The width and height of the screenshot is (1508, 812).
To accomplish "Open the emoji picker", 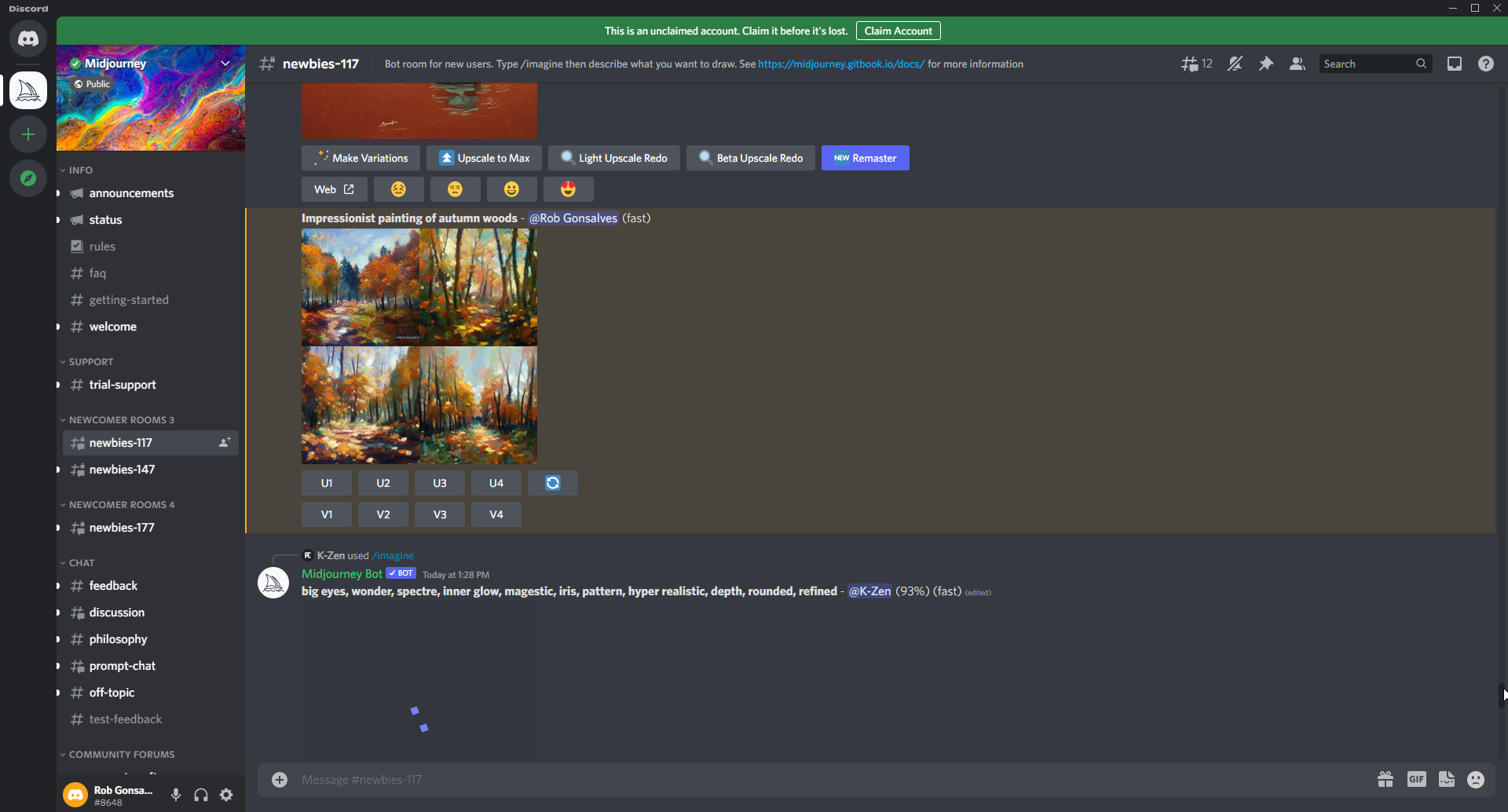I will tap(1477, 779).
